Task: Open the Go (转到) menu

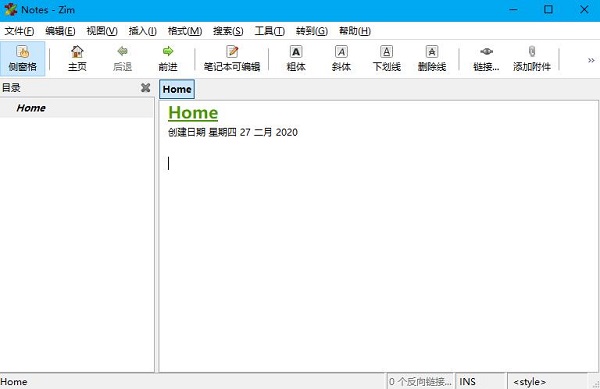Action: point(312,31)
